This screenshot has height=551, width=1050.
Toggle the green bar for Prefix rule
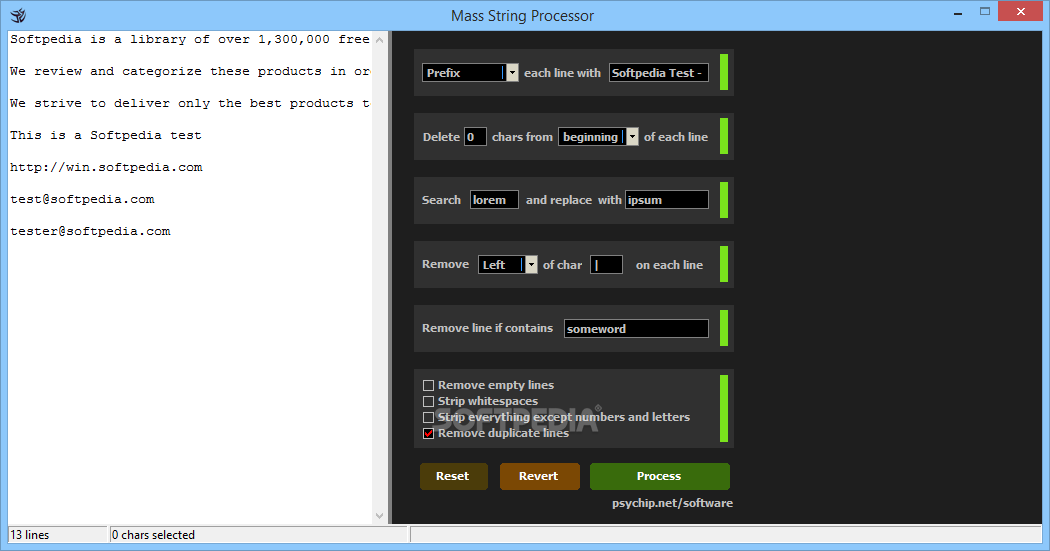tap(724, 72)
